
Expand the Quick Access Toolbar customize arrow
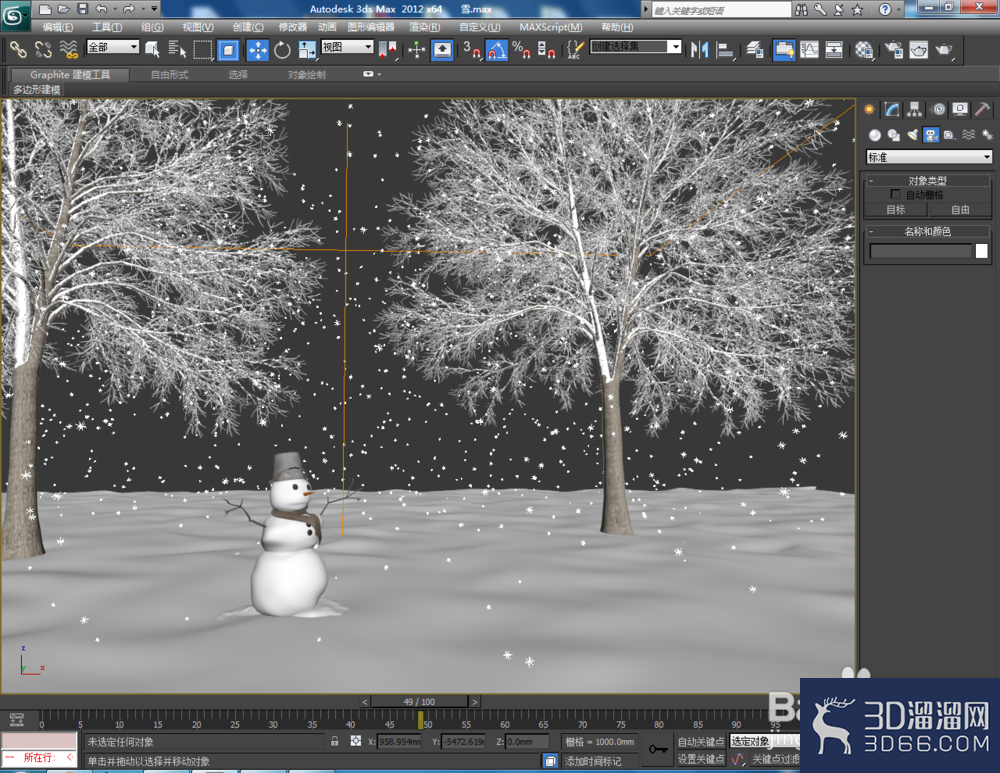pos(154,9)
